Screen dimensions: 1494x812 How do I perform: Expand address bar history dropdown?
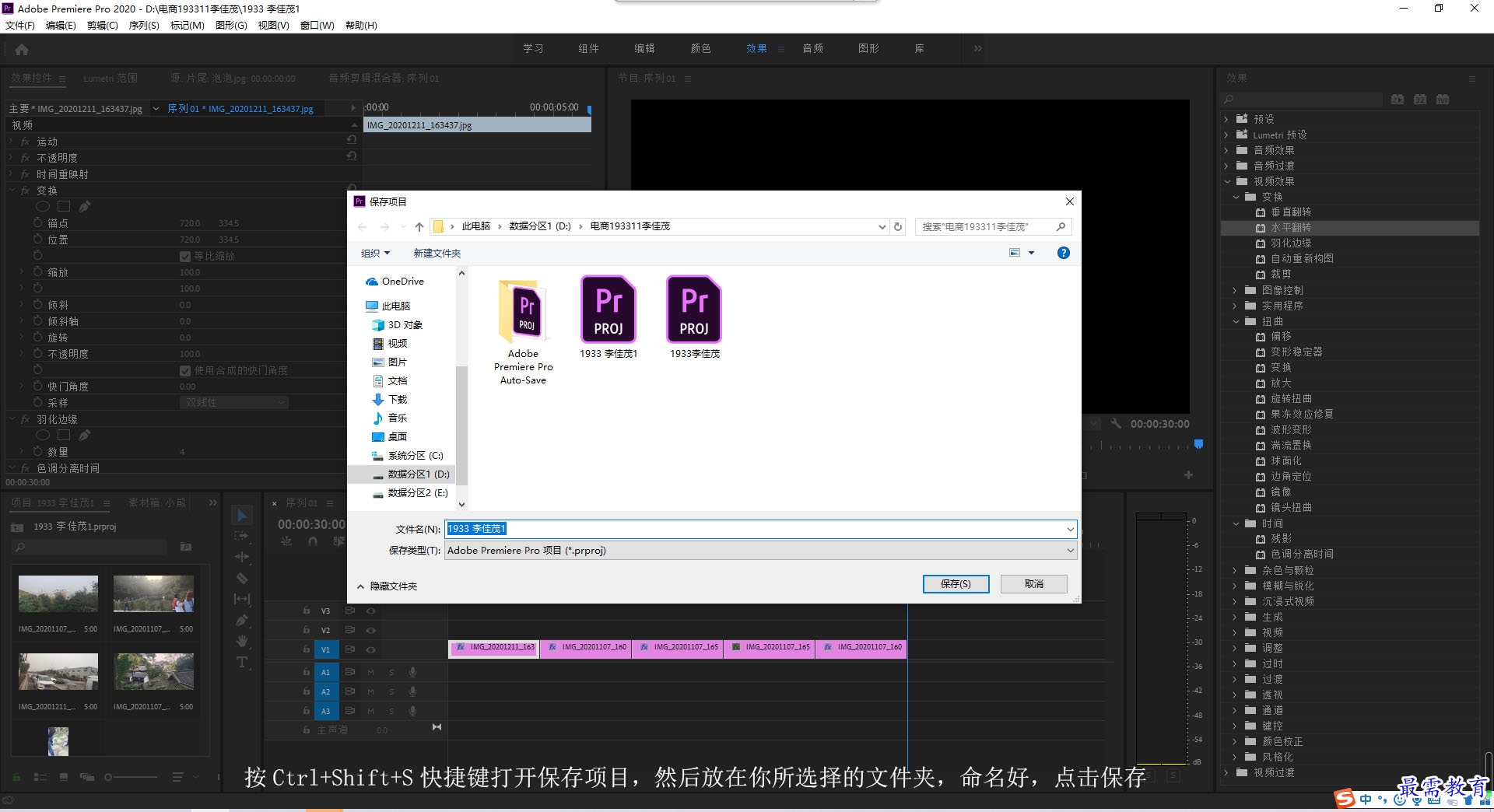882,226
